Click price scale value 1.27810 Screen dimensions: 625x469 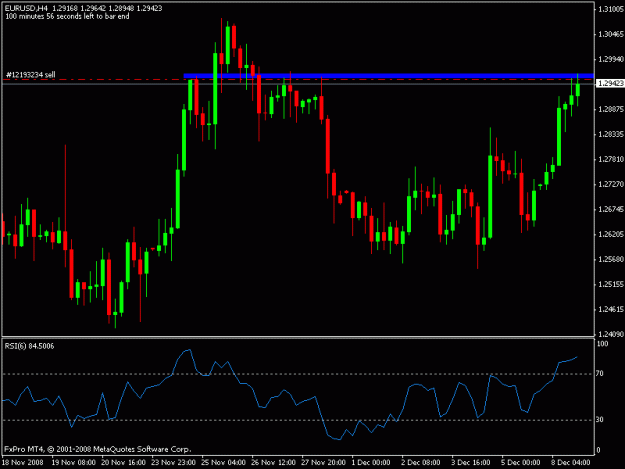click(611, 159)
